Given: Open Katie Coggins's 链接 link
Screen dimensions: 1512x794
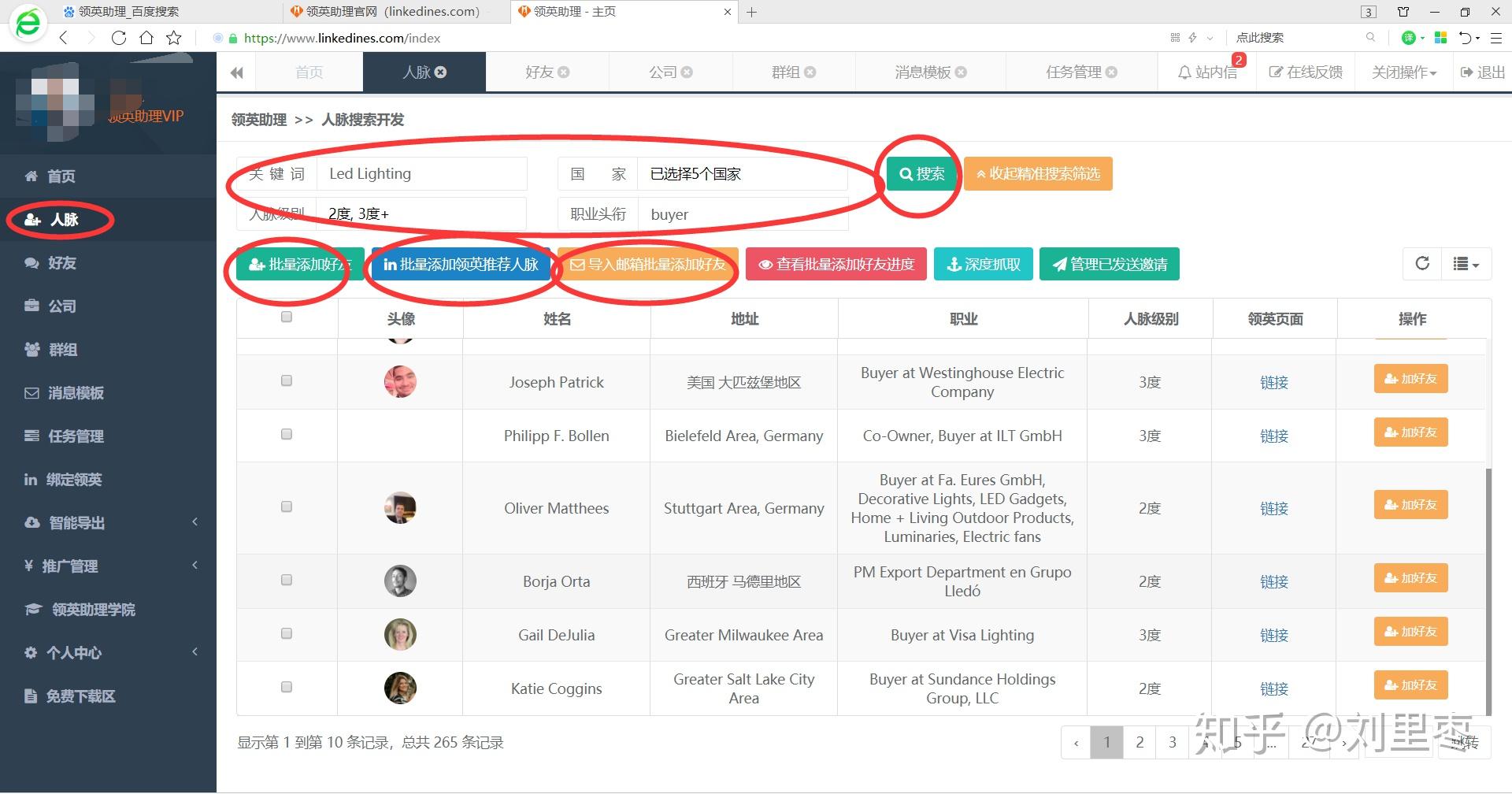Looking at the screenshot, I should (1274, 688).
